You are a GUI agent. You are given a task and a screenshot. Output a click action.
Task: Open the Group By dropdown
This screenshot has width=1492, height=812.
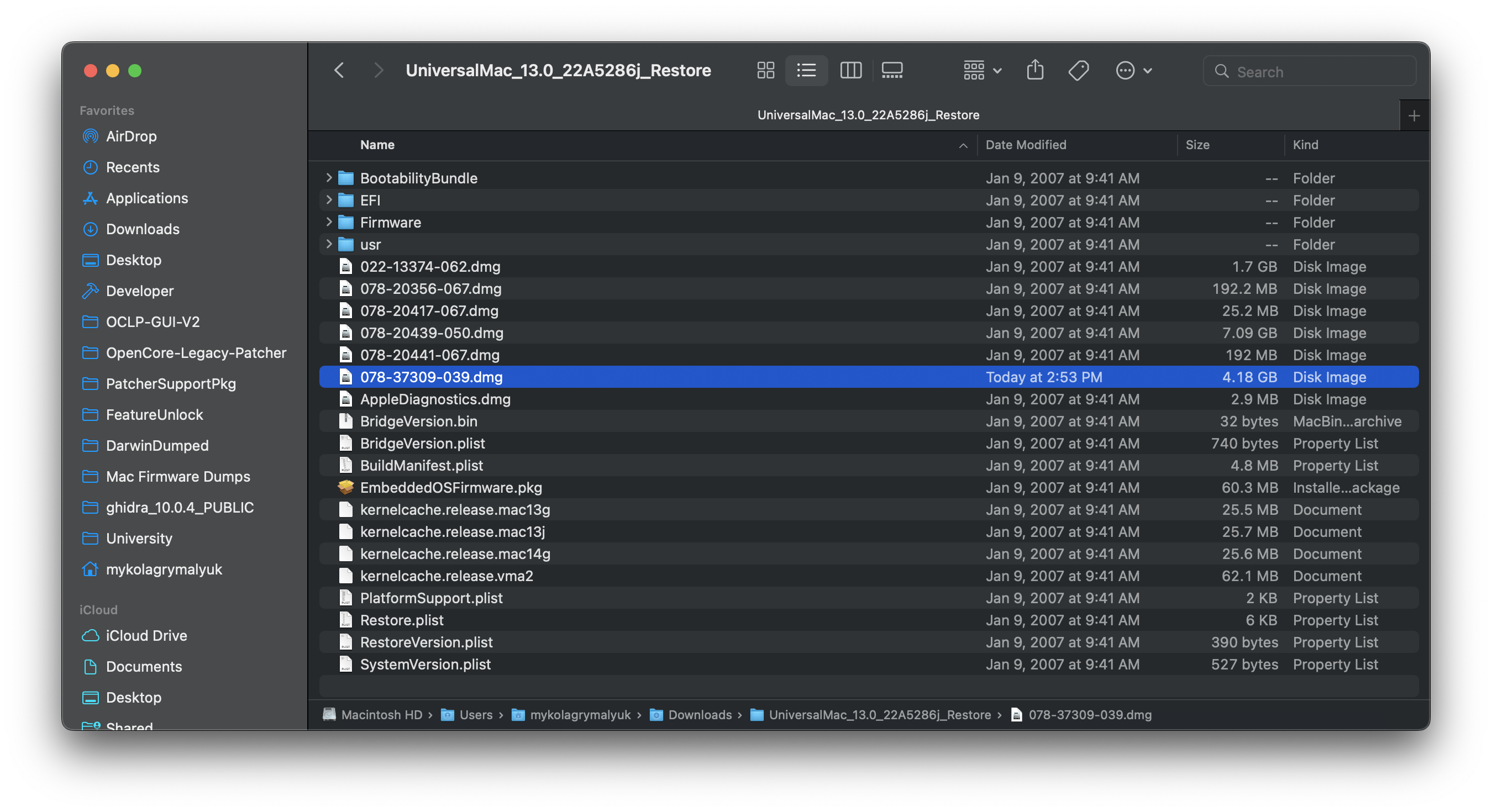pos(982,71)
